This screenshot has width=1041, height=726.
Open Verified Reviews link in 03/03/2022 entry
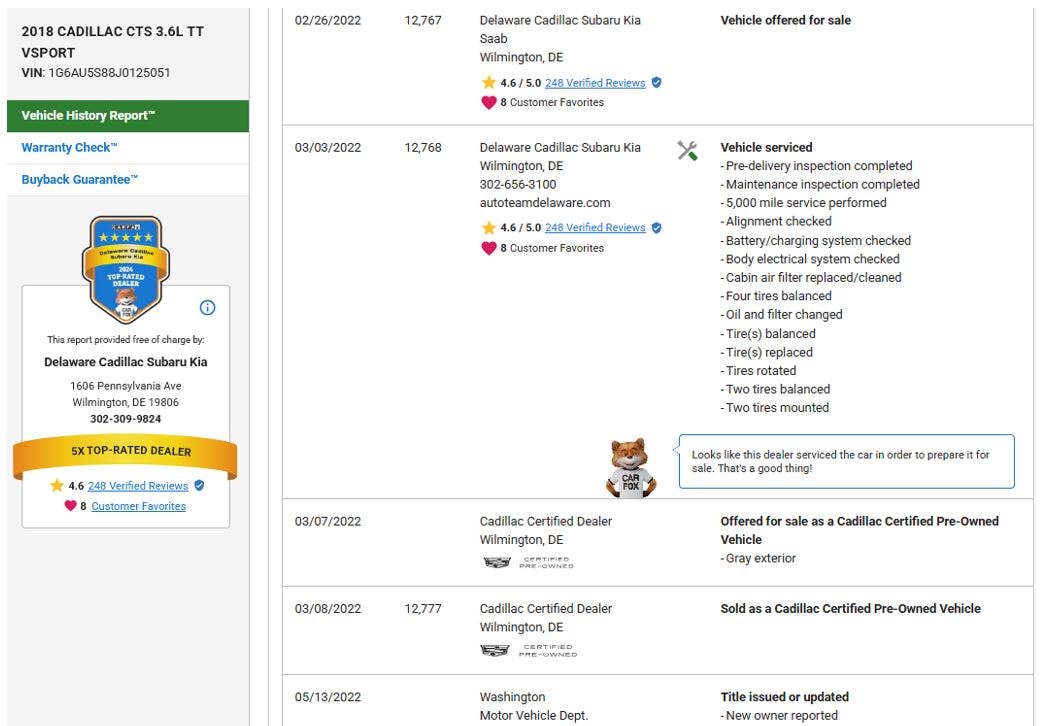coord(595,228)
